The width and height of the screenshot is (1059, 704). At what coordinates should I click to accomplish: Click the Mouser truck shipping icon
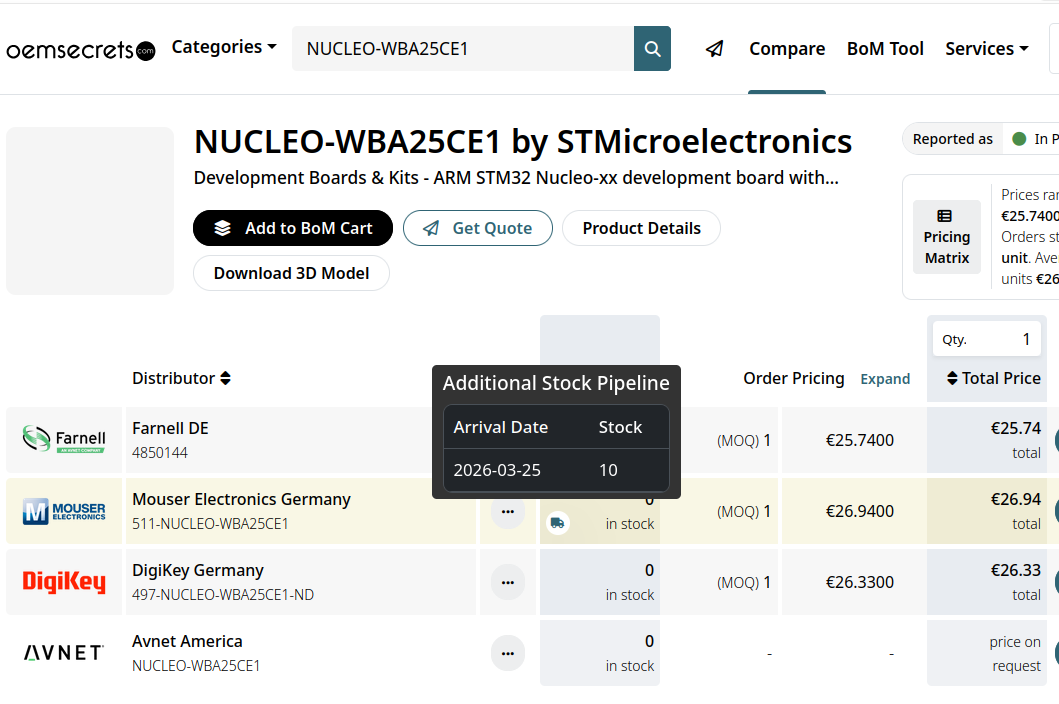(558, 523)
